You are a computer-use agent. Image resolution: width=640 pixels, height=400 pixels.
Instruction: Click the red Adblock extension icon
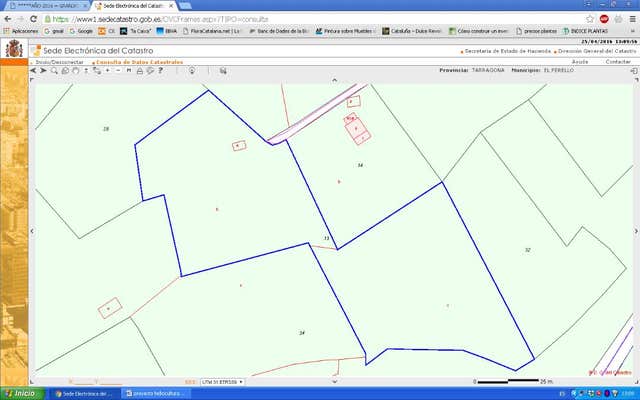[604, 18]
